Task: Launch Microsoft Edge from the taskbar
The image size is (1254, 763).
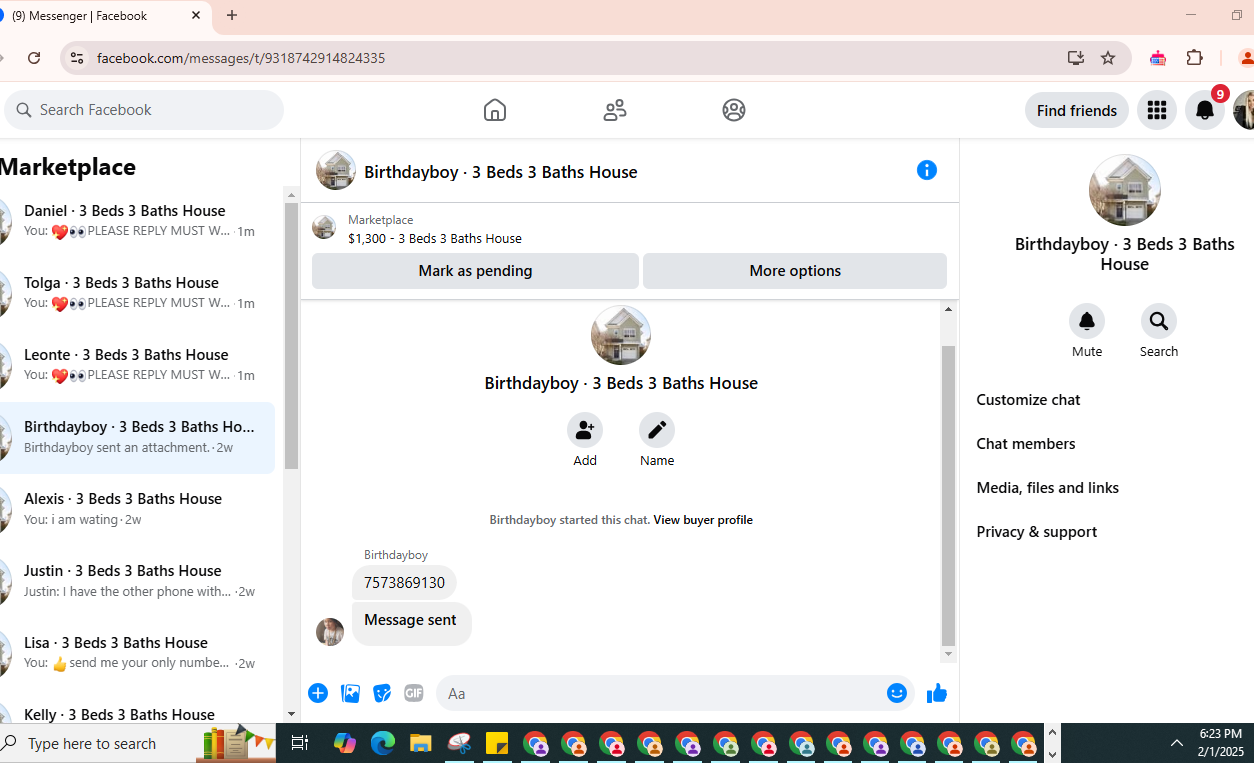Action: click(383, 743)
